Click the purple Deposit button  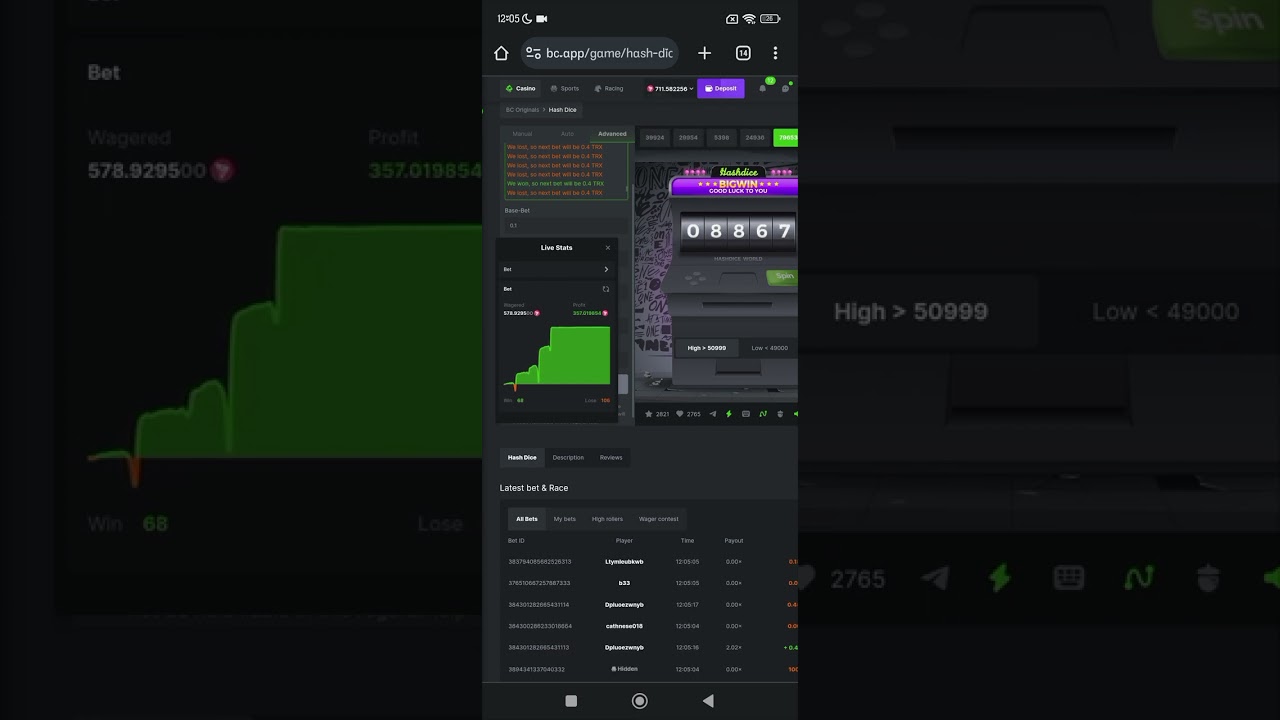[x=721, y=88]
